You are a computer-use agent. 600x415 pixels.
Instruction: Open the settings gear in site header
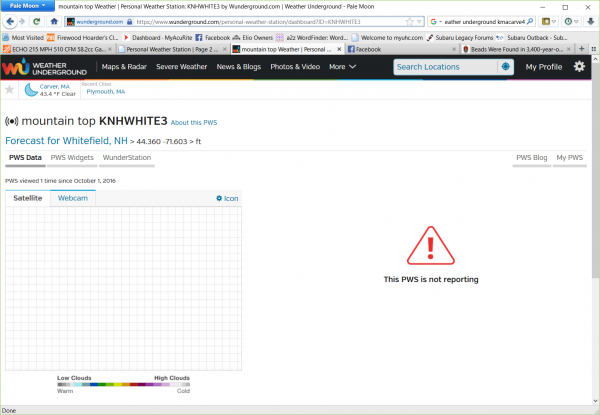(579, 67)
